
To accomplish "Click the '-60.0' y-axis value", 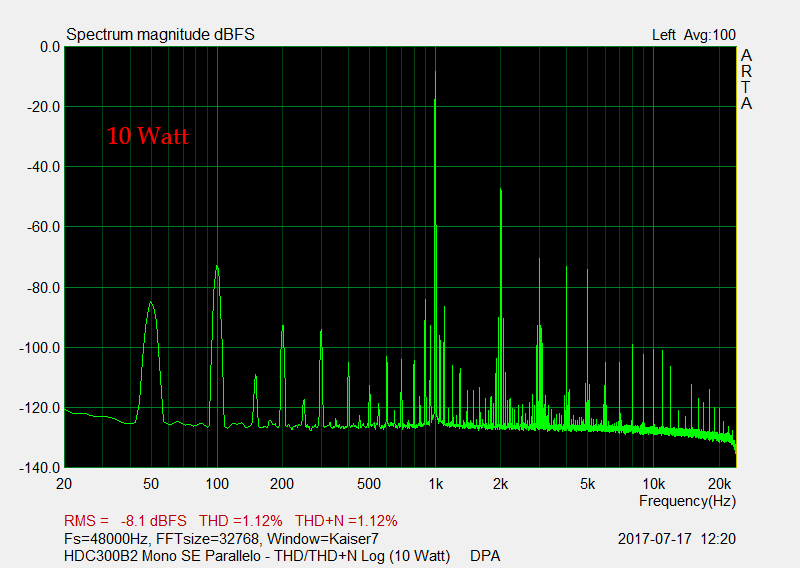I will coord(43,227).
